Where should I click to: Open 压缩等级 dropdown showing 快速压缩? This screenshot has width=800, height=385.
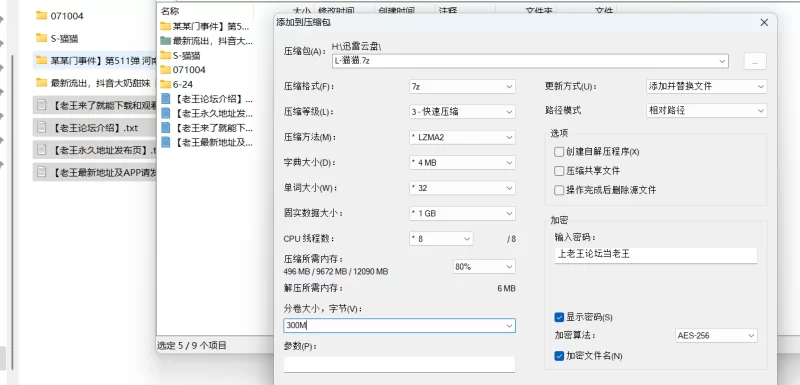tap(462, 112)
